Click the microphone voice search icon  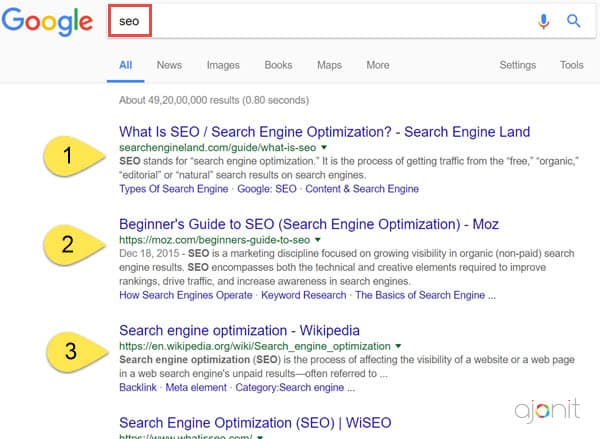click(543, 21)
